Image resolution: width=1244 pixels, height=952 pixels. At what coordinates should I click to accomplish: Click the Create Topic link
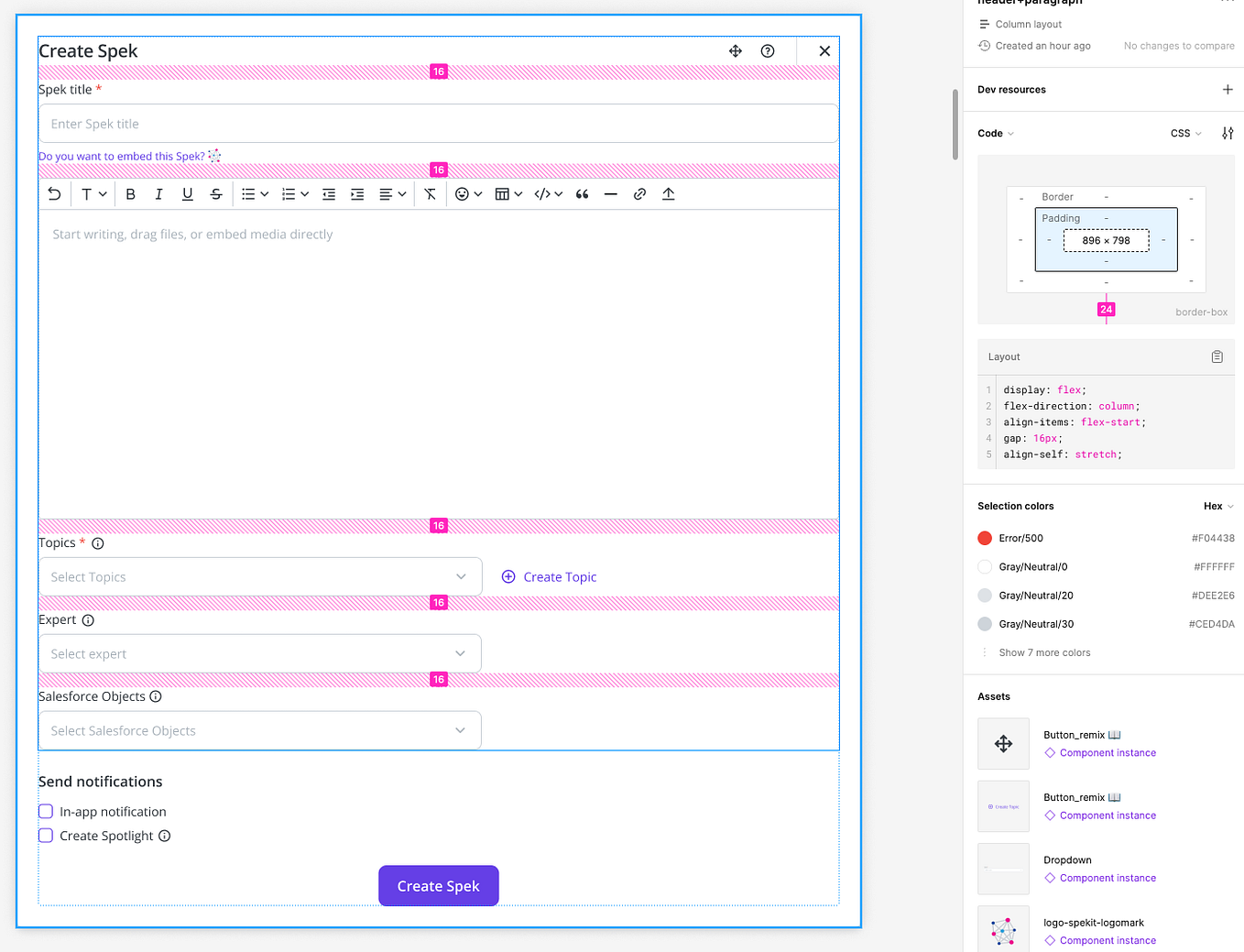[549, 576]
